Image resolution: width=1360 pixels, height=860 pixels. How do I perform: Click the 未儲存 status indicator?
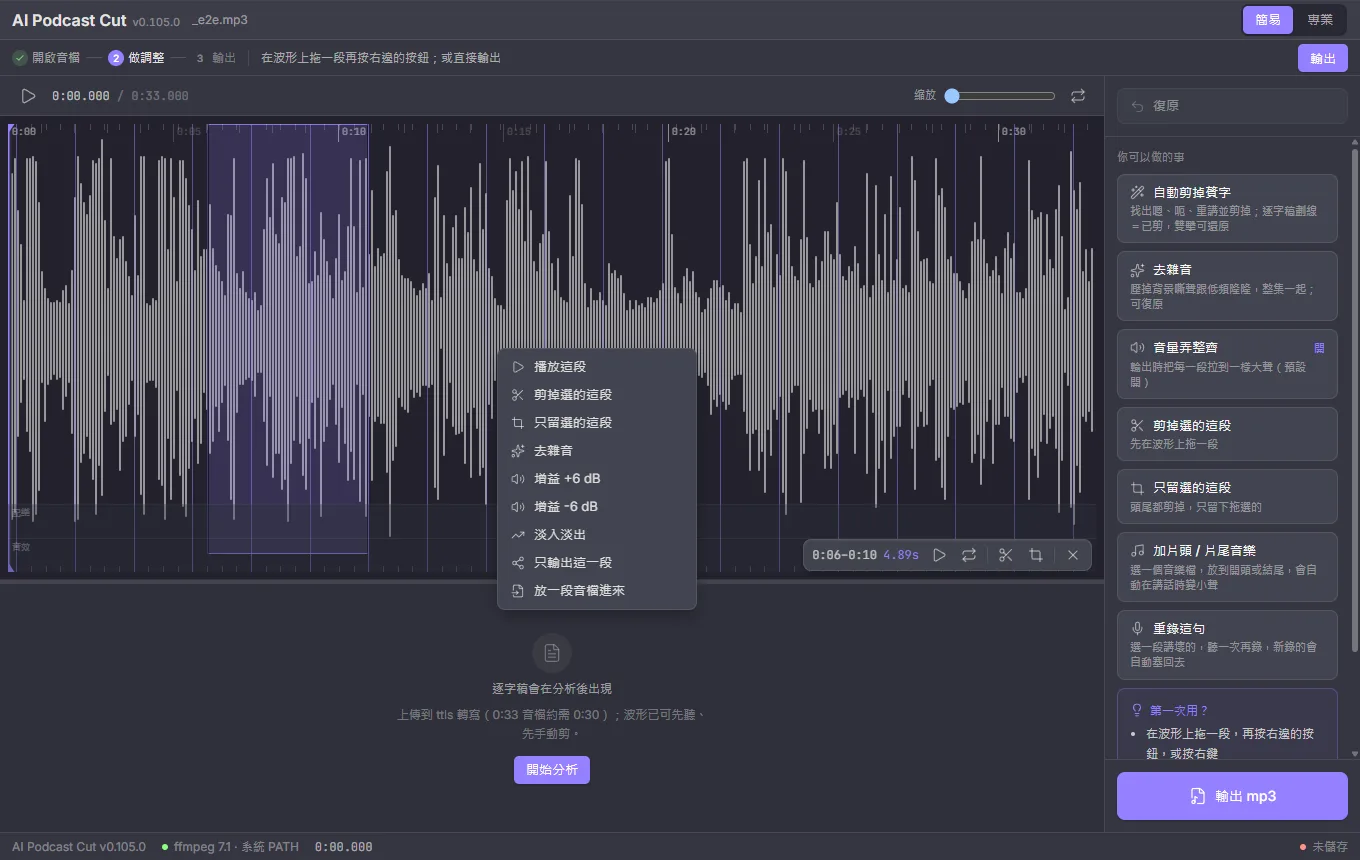click(x=1323, y=847)
